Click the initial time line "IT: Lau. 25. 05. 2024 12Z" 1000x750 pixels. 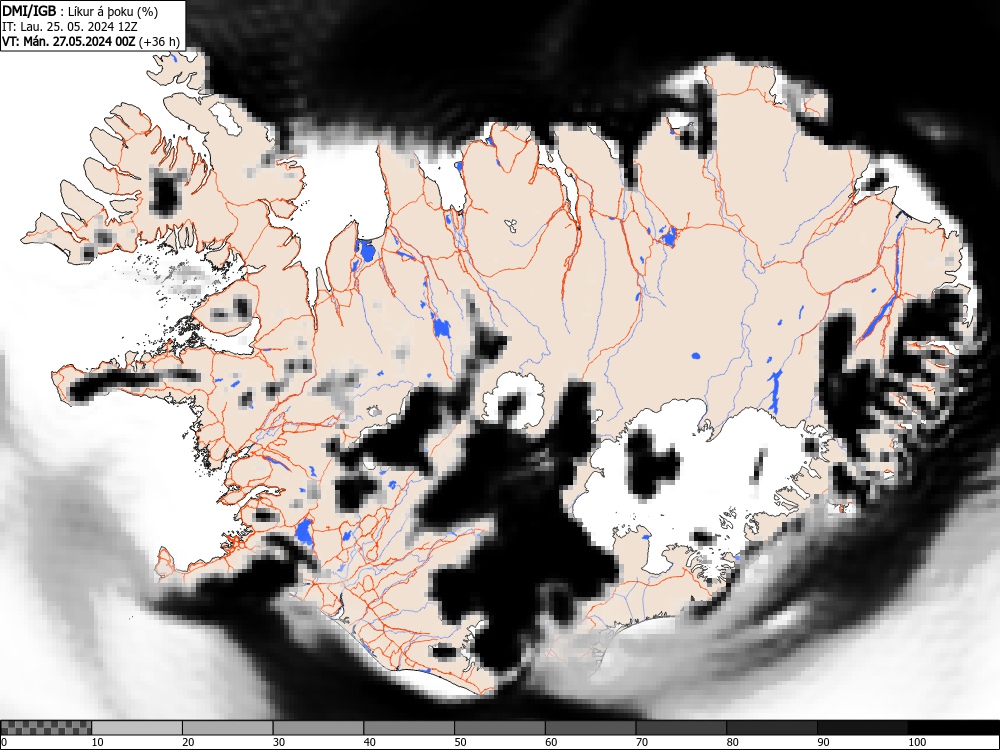[70, 27]
